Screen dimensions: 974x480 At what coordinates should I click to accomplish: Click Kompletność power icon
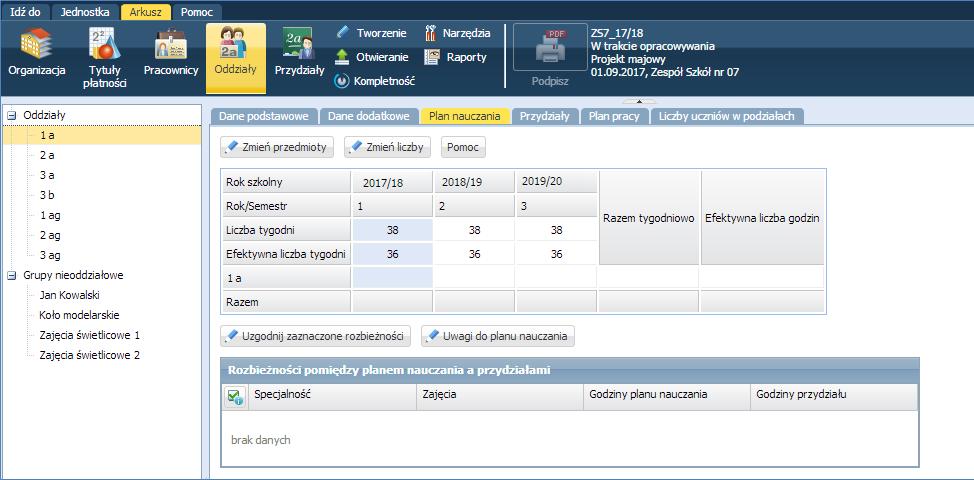point(342,81)
